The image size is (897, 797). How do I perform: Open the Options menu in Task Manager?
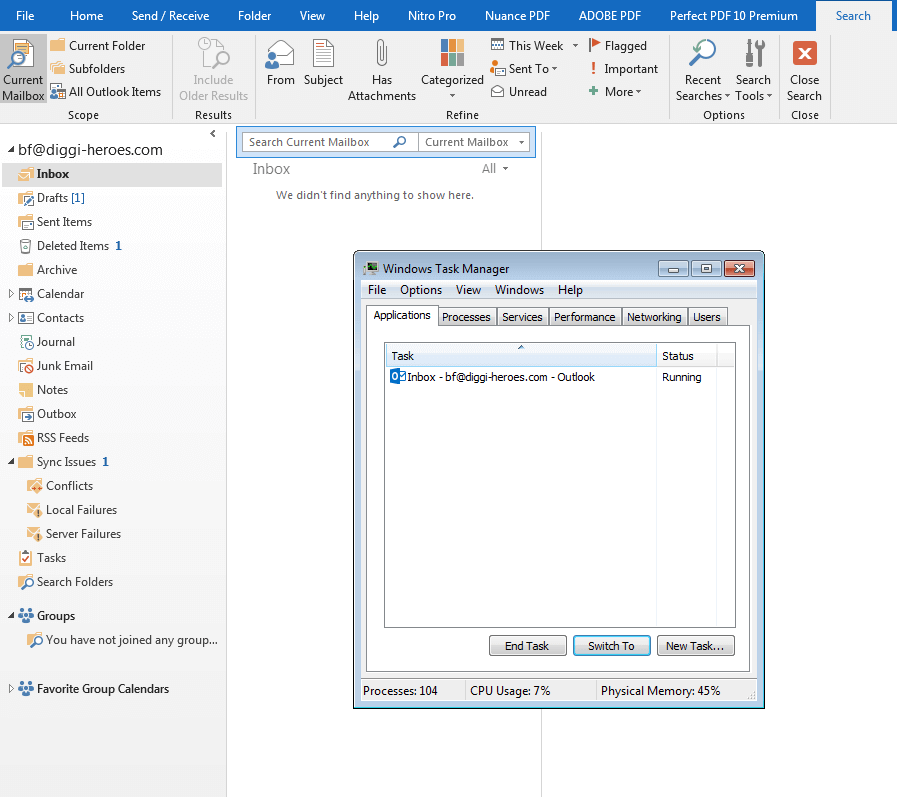pos(420,290)
